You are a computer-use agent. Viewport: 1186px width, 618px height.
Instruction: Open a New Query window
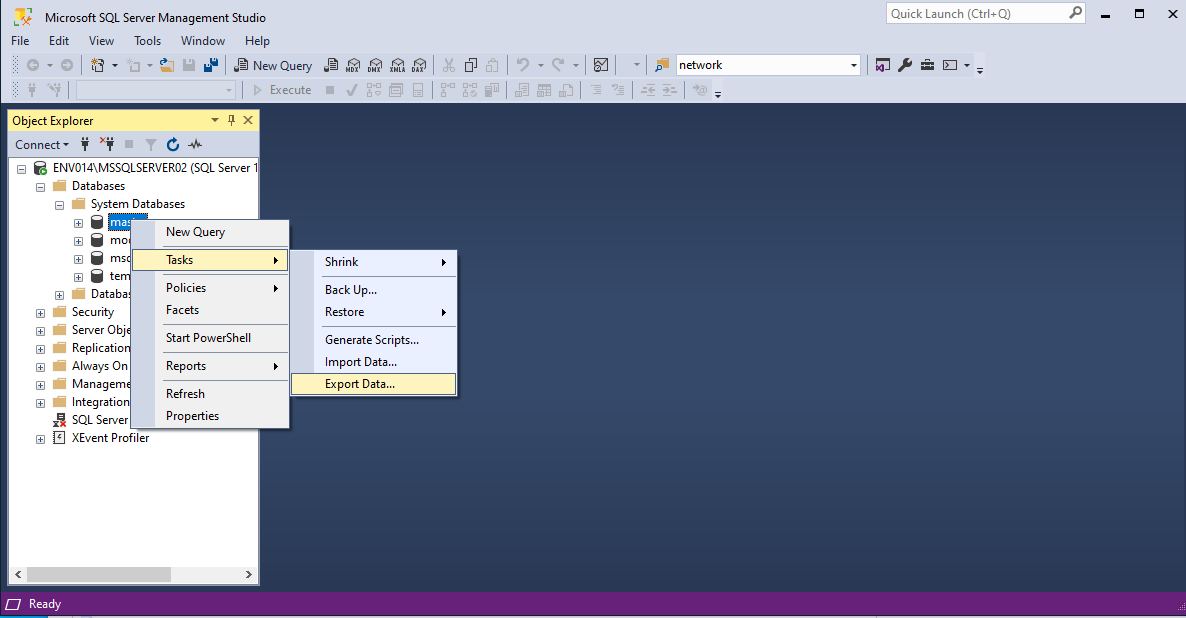[x=273, y=64]
